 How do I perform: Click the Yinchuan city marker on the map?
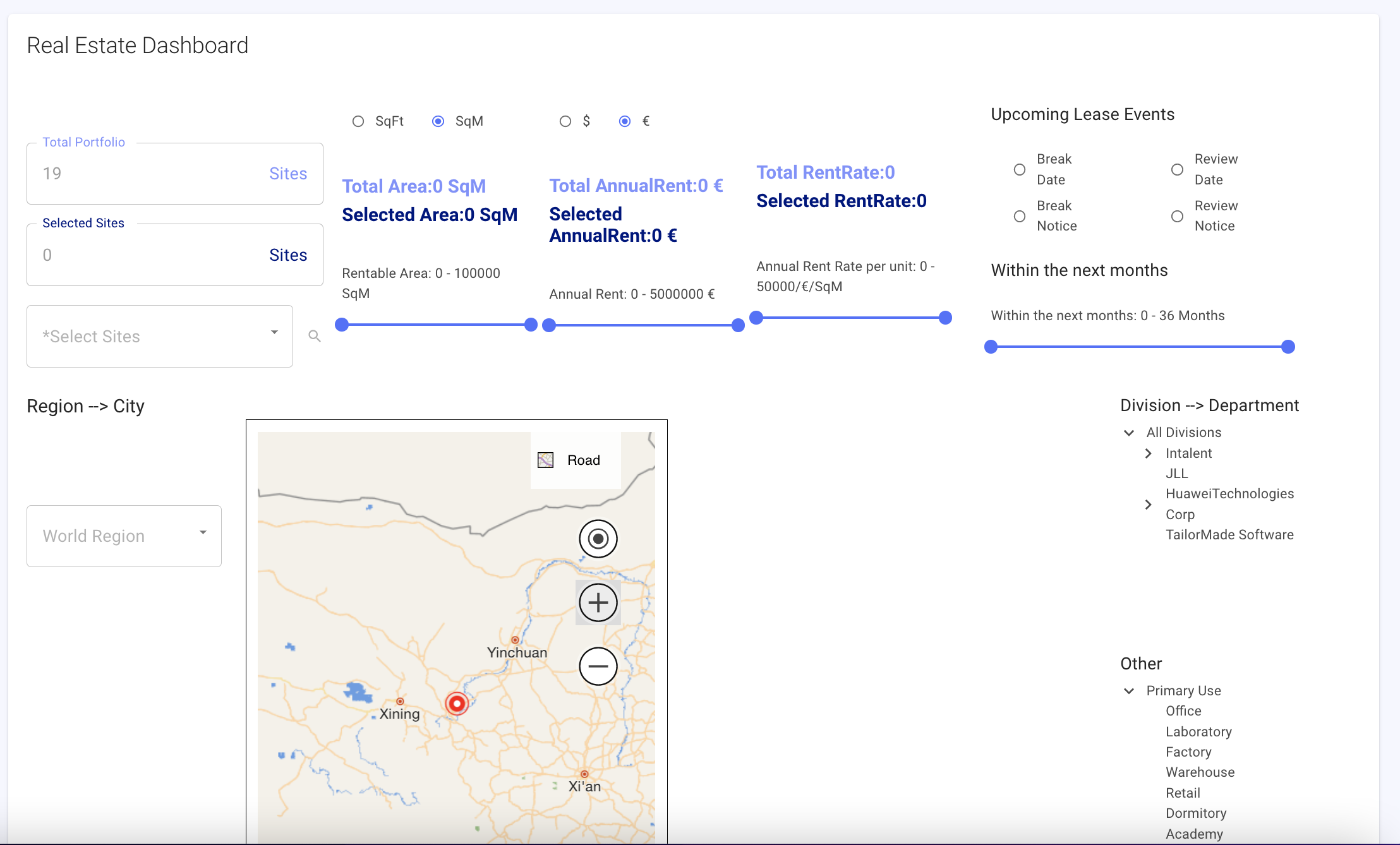click(515, 640)
